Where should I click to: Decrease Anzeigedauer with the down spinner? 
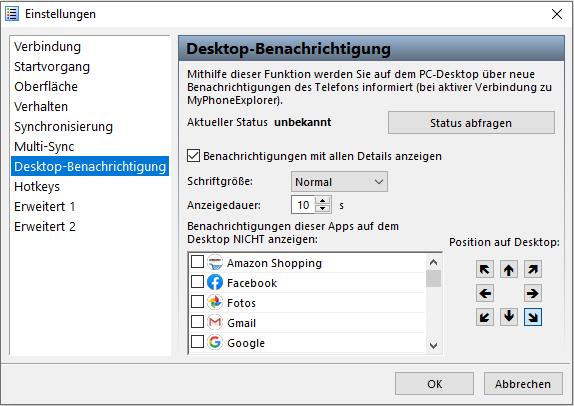tap(323, 209)
